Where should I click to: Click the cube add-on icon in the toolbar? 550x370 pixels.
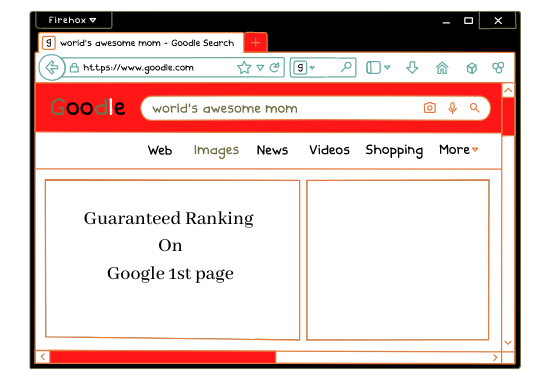pos(472,68)
